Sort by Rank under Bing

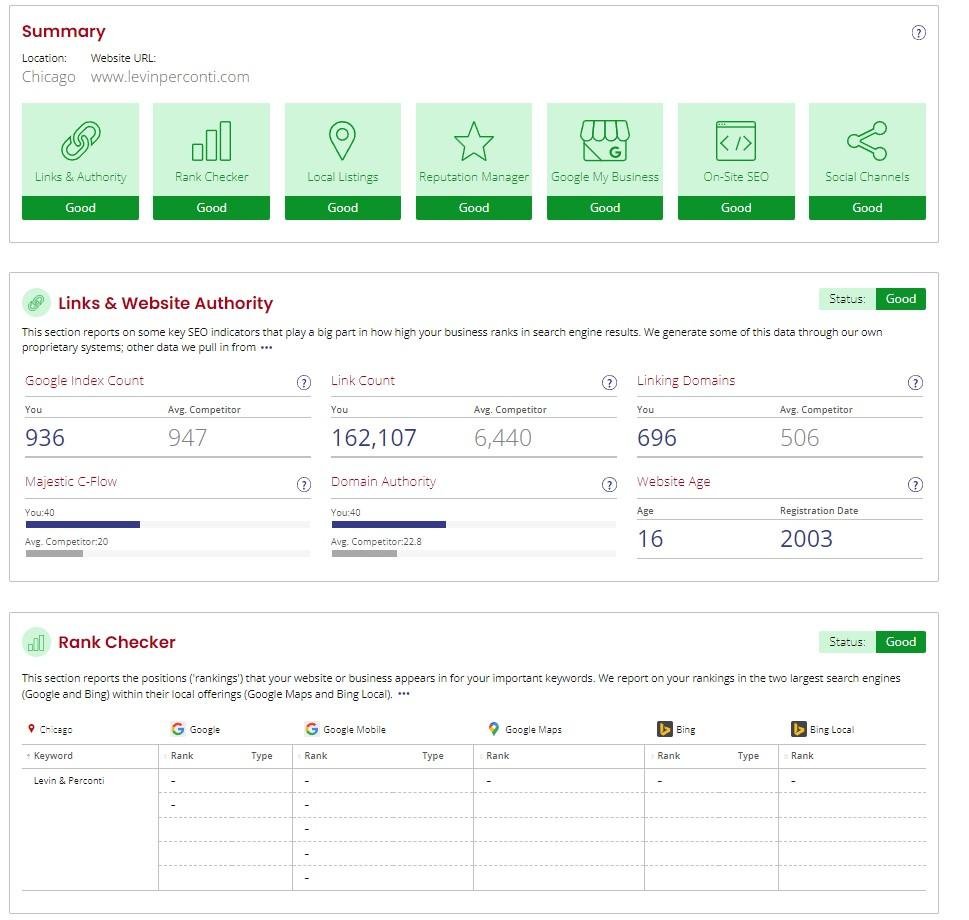668,756
